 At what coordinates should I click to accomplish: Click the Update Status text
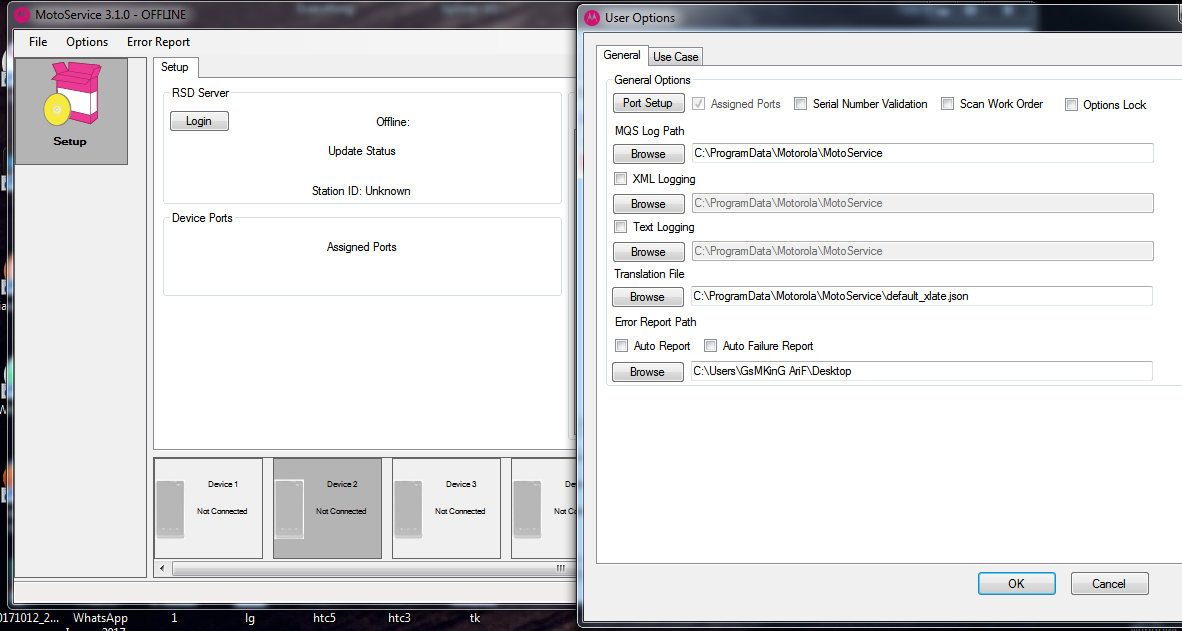[362, 151]
